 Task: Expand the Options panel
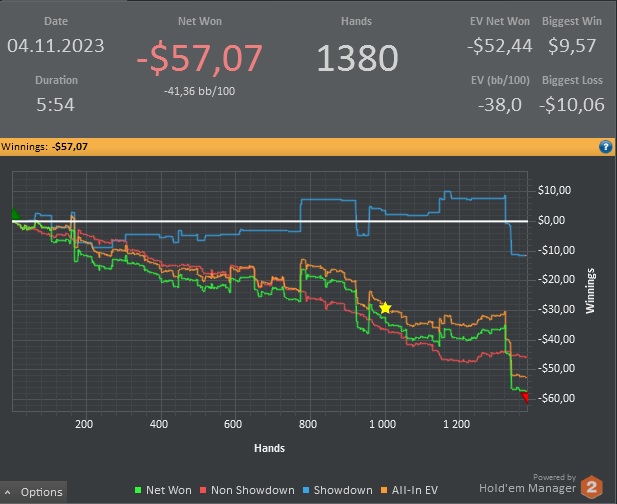pos(33,492)
